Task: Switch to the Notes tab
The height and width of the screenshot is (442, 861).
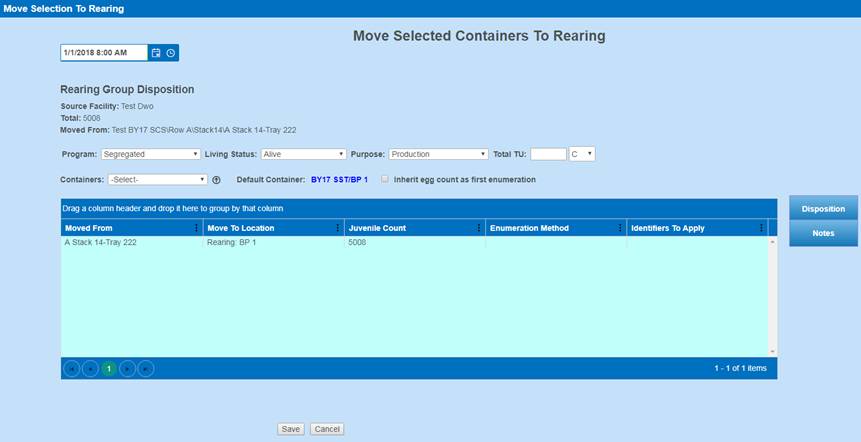Action: [x=823, y=233]
